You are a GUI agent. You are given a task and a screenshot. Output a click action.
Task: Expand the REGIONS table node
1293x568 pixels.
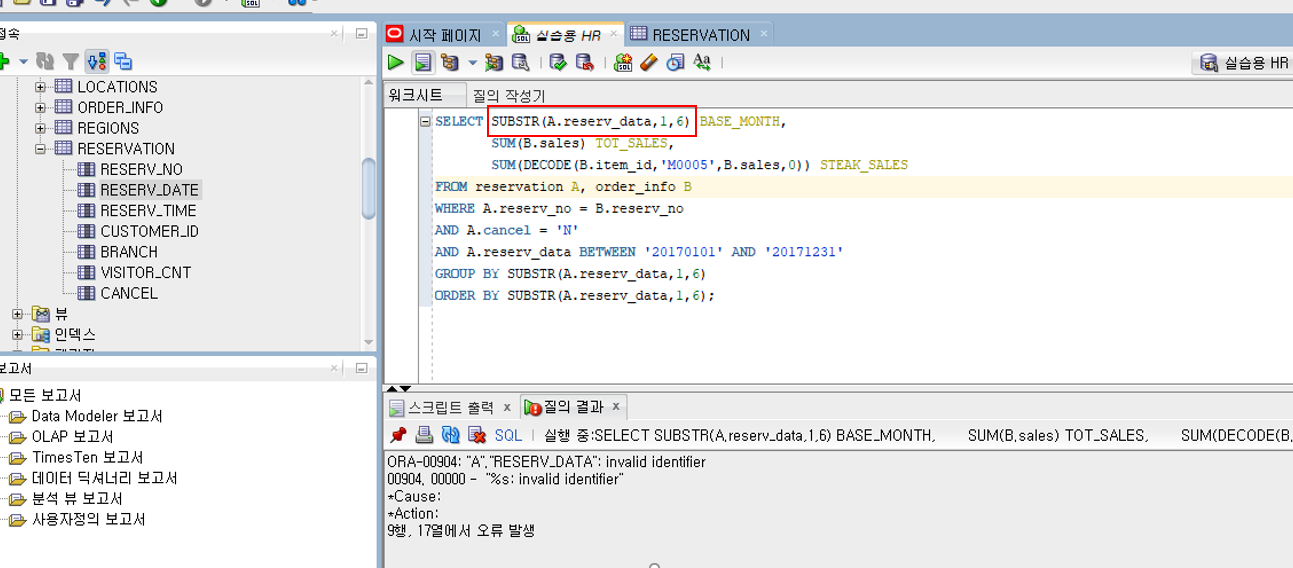pyautogui.click(x=41, y=128)
